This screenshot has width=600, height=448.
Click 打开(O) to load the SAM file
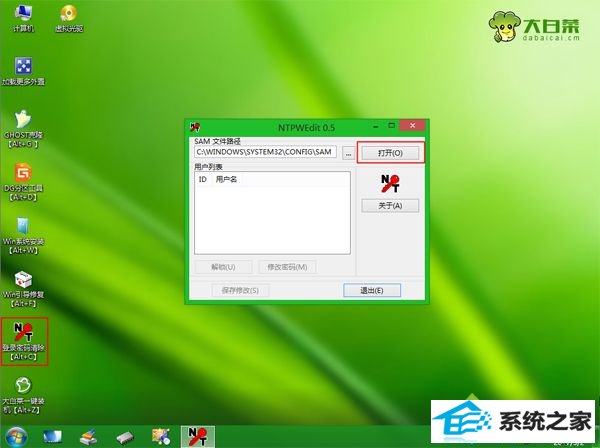[390, 153]
